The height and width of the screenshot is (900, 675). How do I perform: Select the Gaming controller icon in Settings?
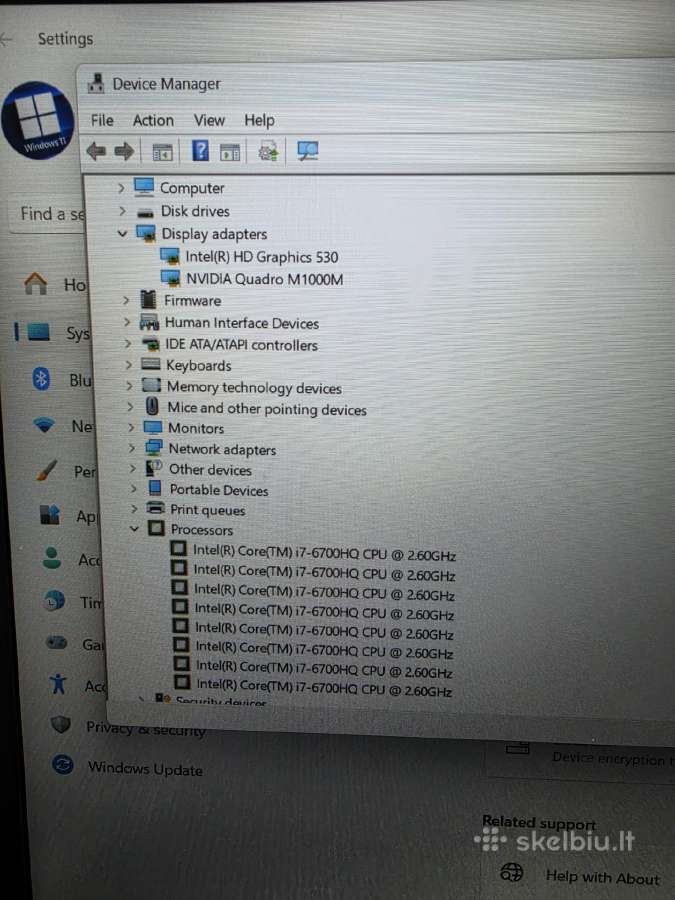pyautogui.click(x=56, y=642)
